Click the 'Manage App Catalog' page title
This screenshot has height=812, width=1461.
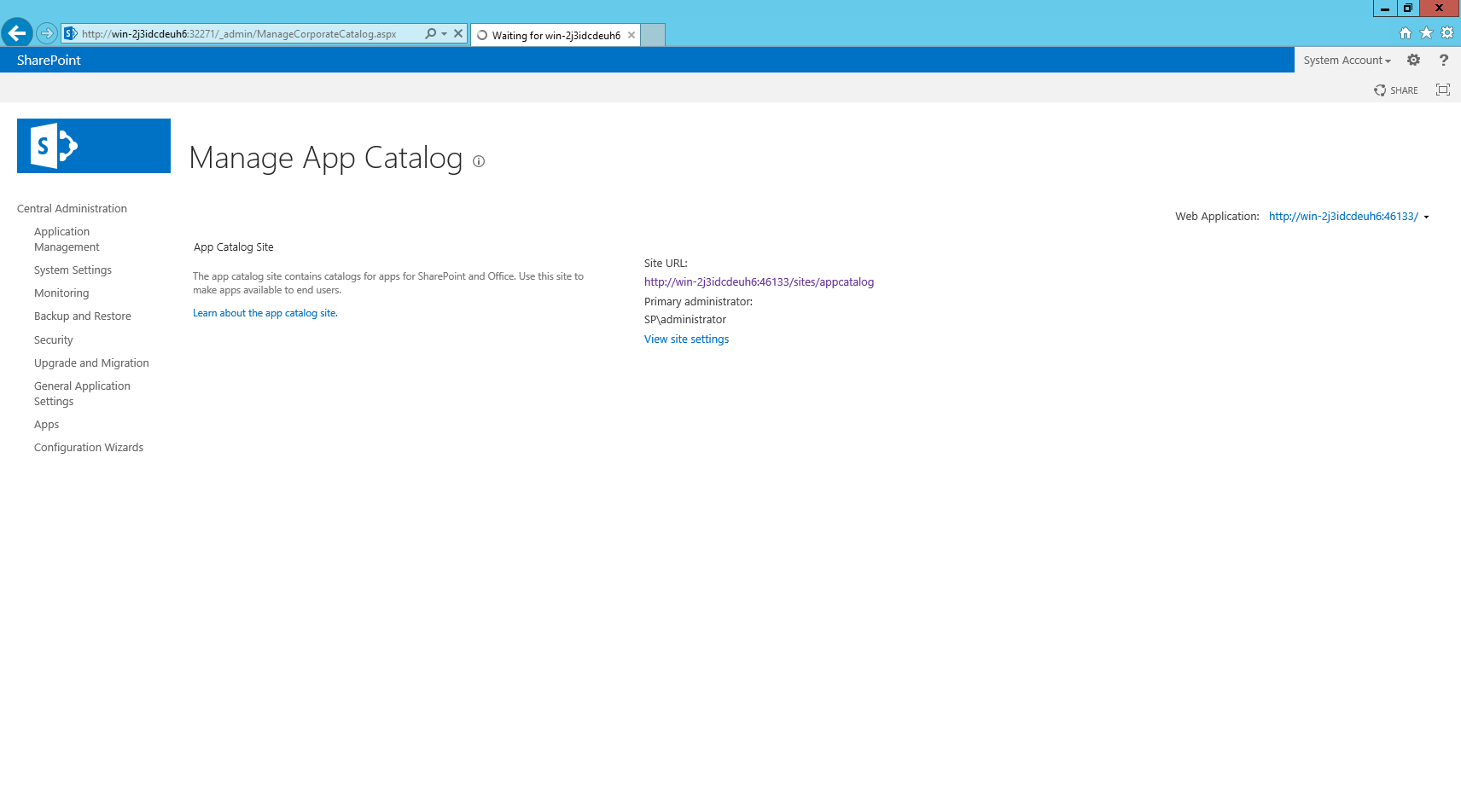pos(326,159)
